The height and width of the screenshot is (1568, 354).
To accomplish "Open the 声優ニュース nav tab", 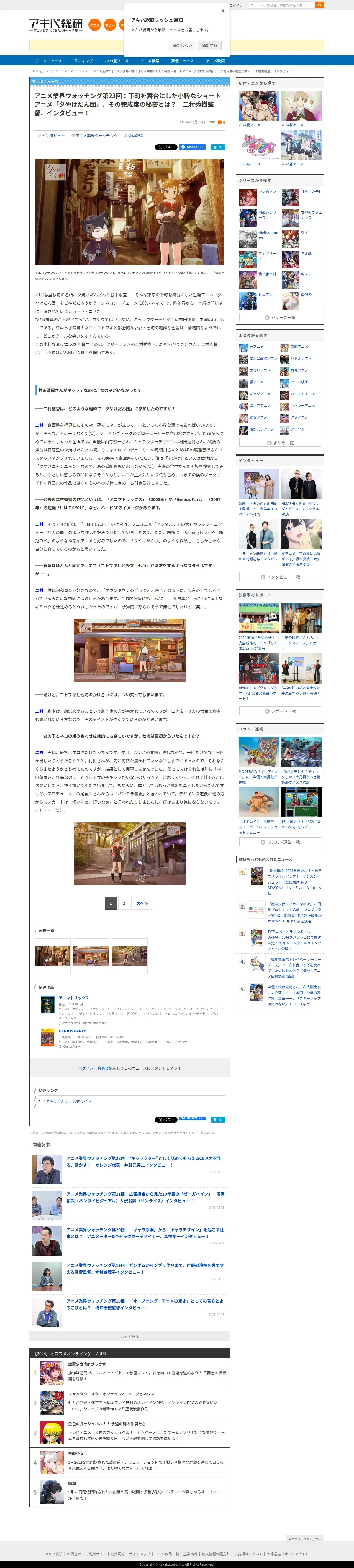I will click(x=182, y=61).
